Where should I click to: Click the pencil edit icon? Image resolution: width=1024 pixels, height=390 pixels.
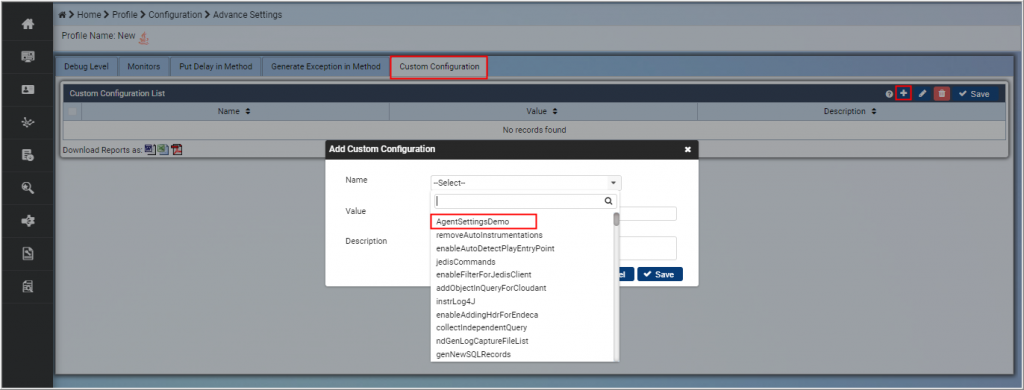(x=922, y=94)
